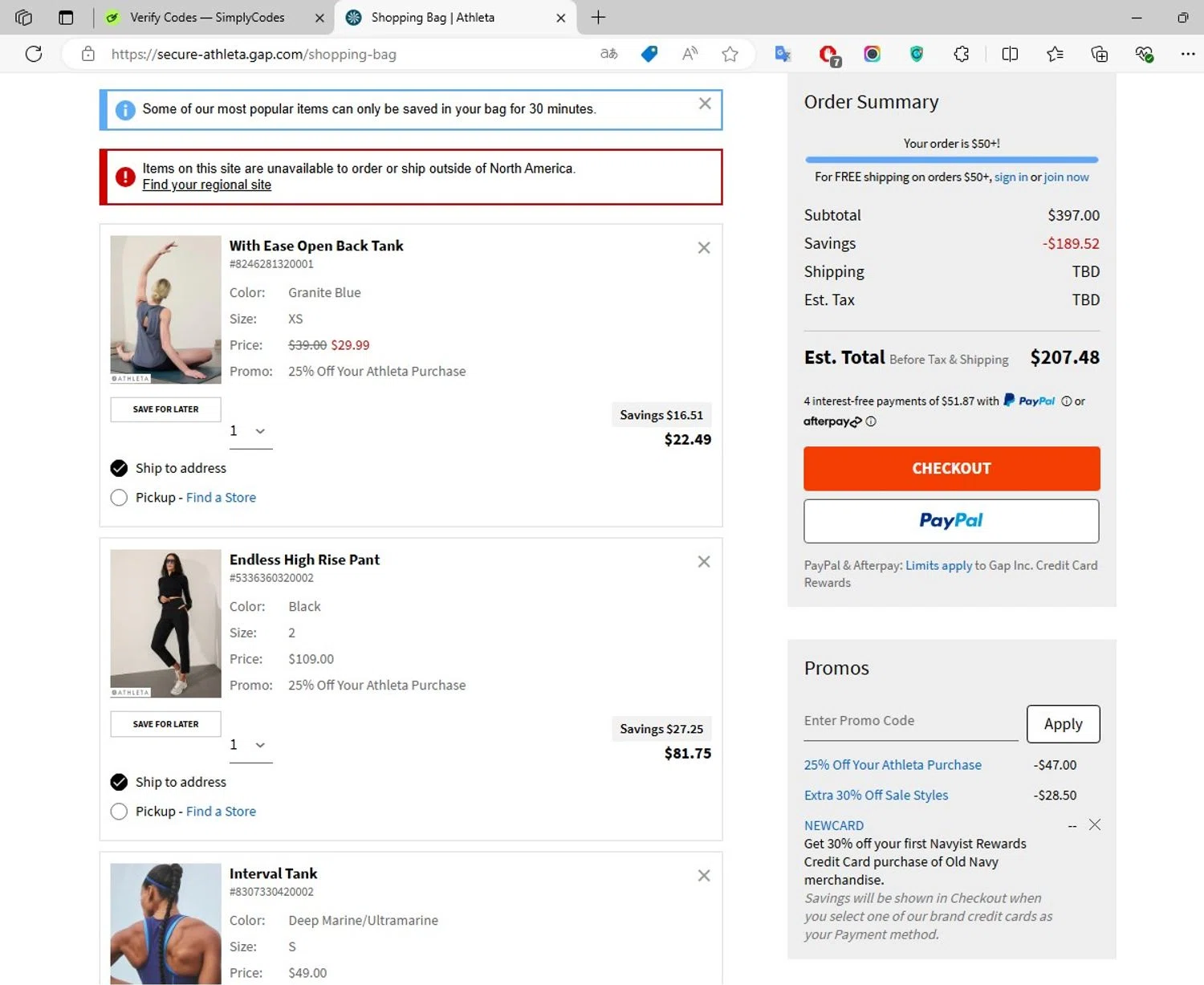
Task: Add page to favorites star icon
Action: [730, 54]
